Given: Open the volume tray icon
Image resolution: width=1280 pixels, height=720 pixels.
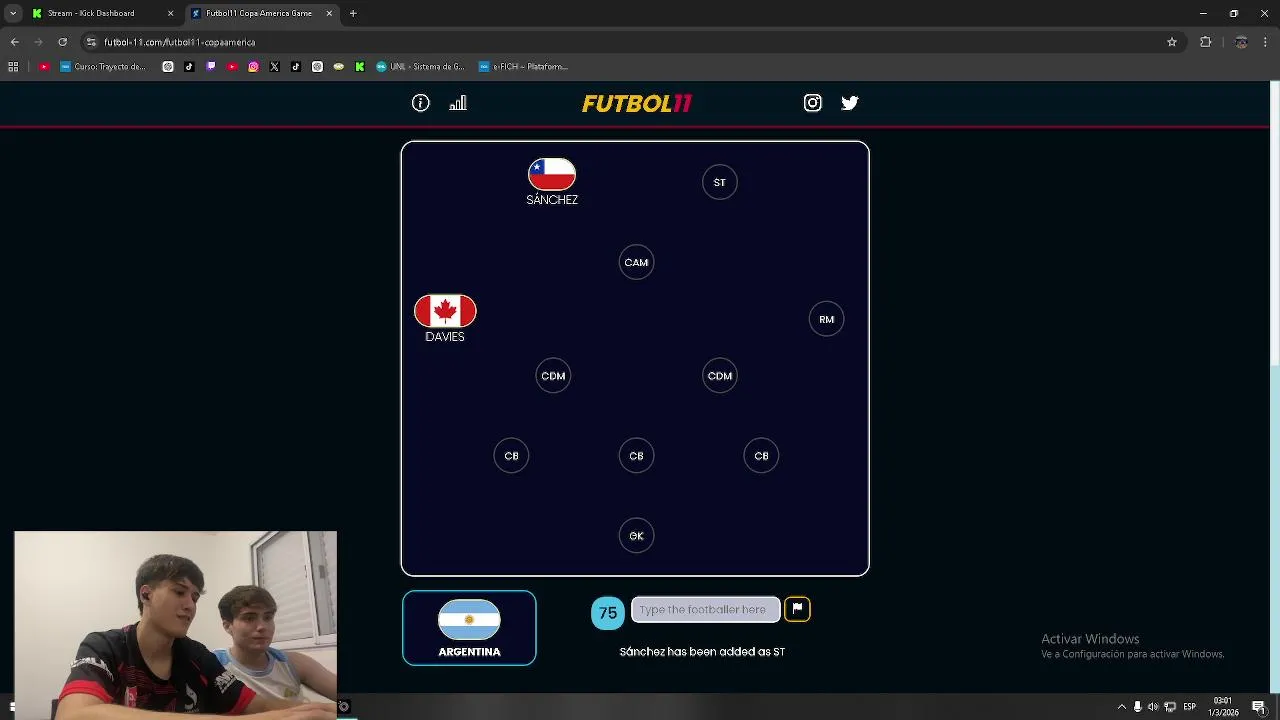Looking at the screenshot, I should [x=1153, y=707].
